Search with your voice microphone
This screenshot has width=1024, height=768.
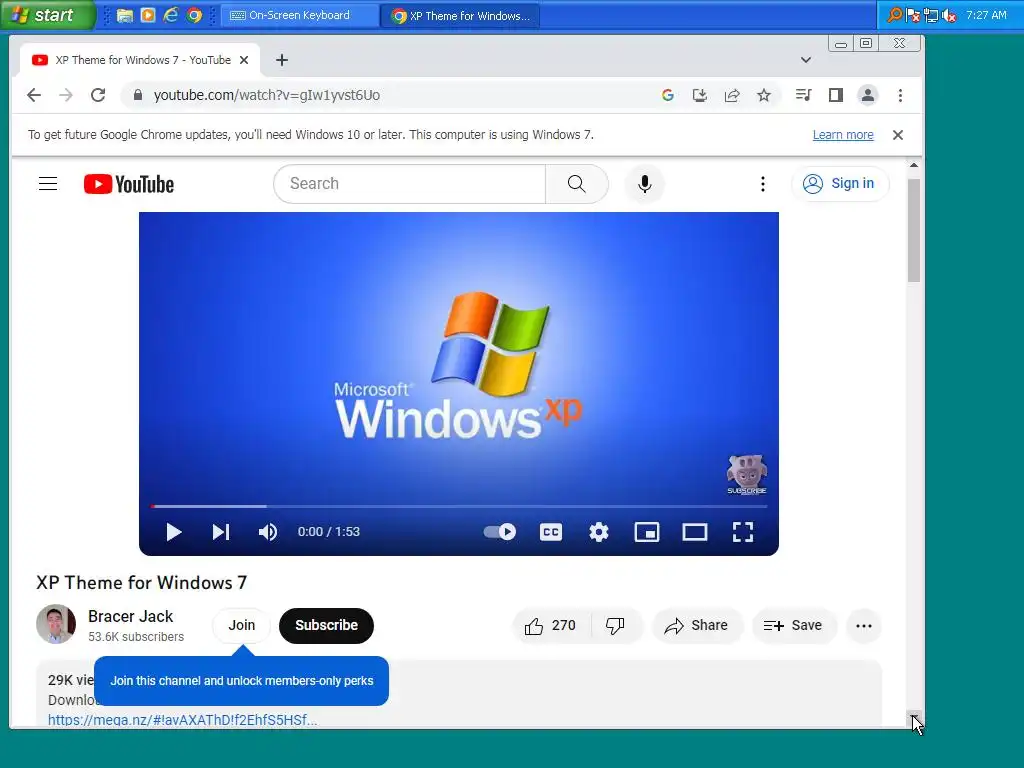pyautogui.click(x=645, y=184)
